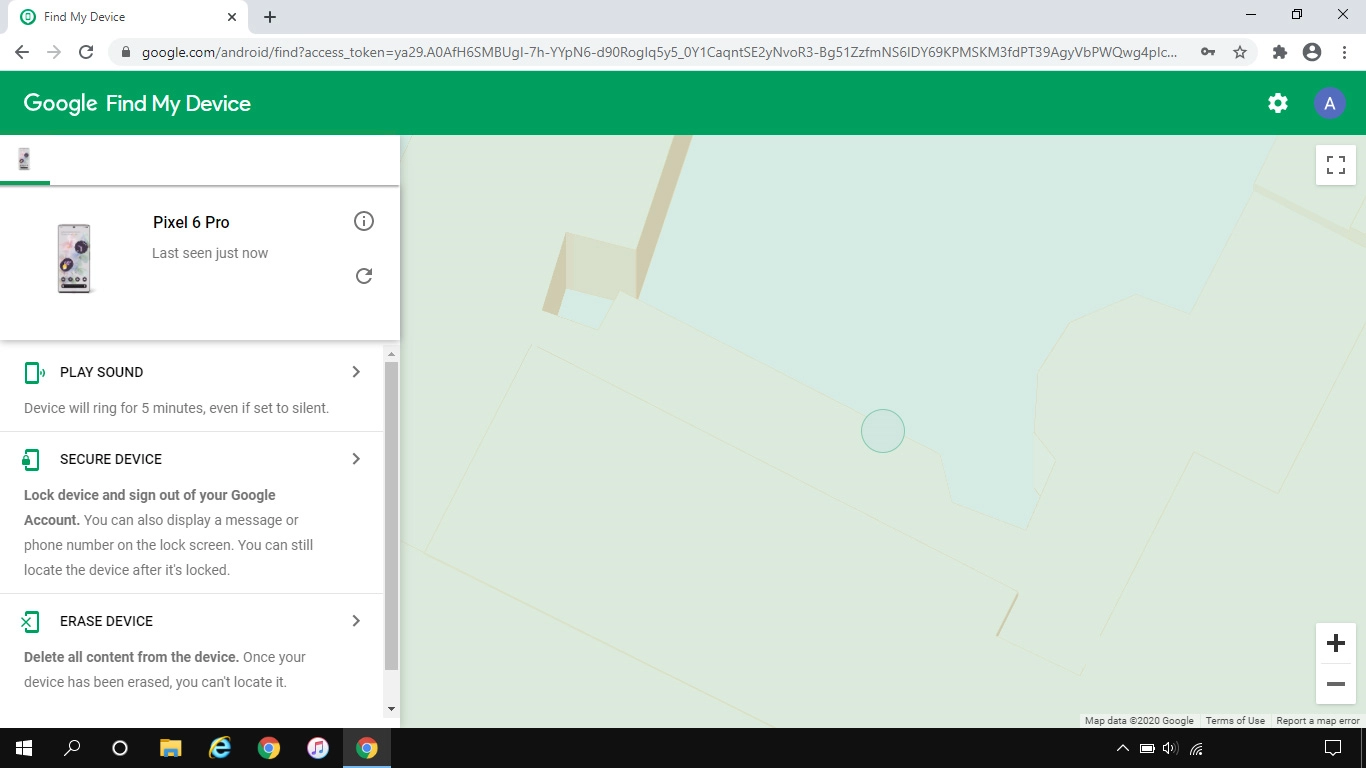This screenshot has width=1366, height=768.
Task: Open the Find My Device settings gear
Action: click(x=1277, y=103)
